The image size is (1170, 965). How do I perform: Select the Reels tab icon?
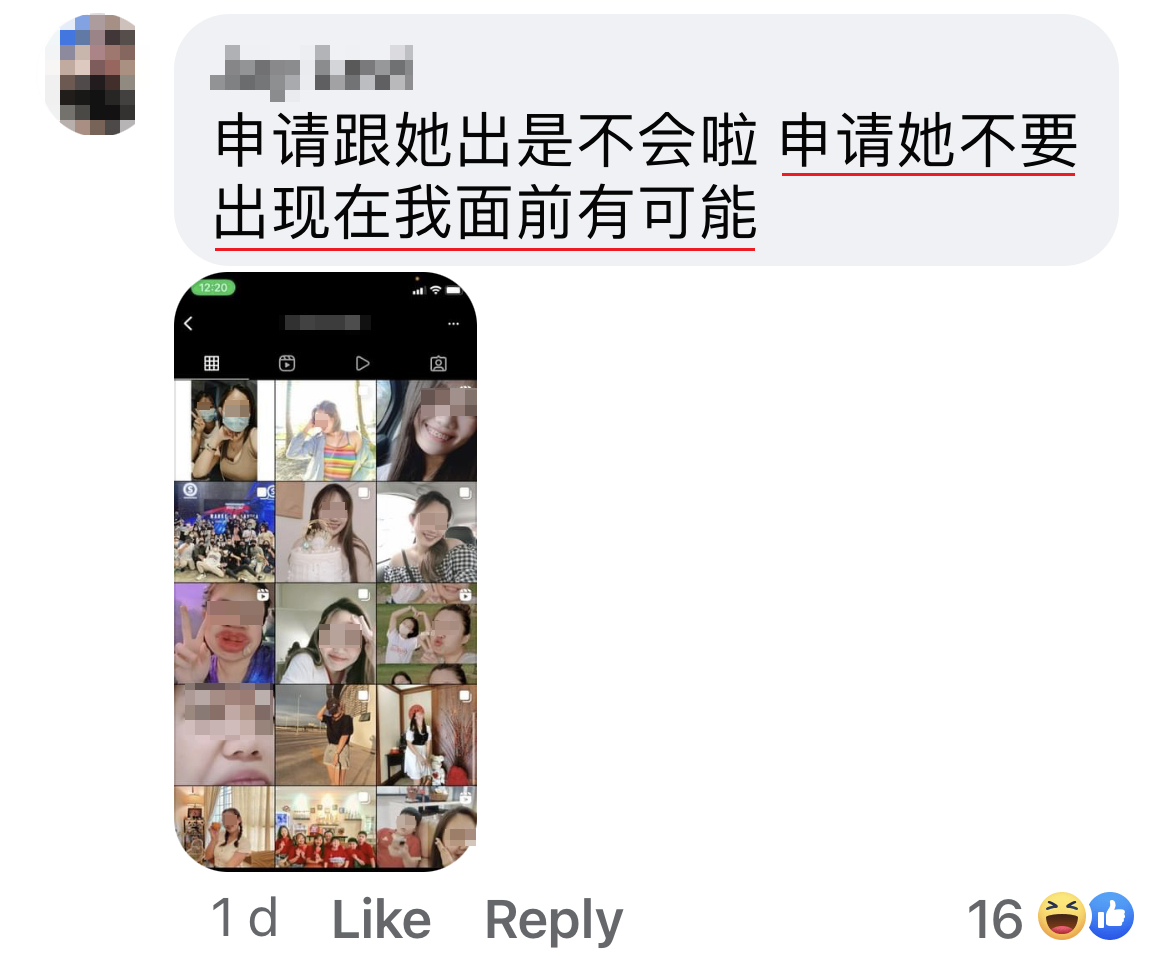[x=287, y=363]
